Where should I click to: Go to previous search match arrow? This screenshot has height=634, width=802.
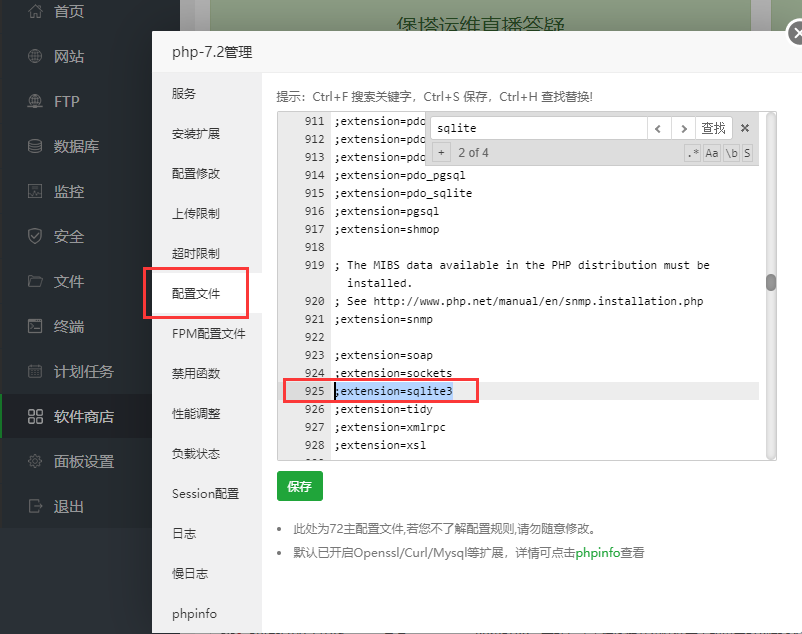click(x=658, y=128)
